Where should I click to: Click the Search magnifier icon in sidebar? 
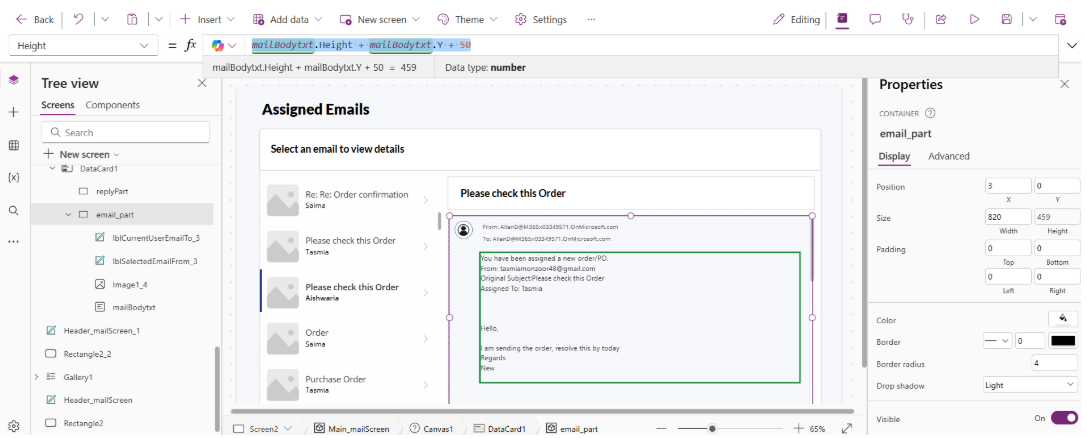[x=14, y=210]
